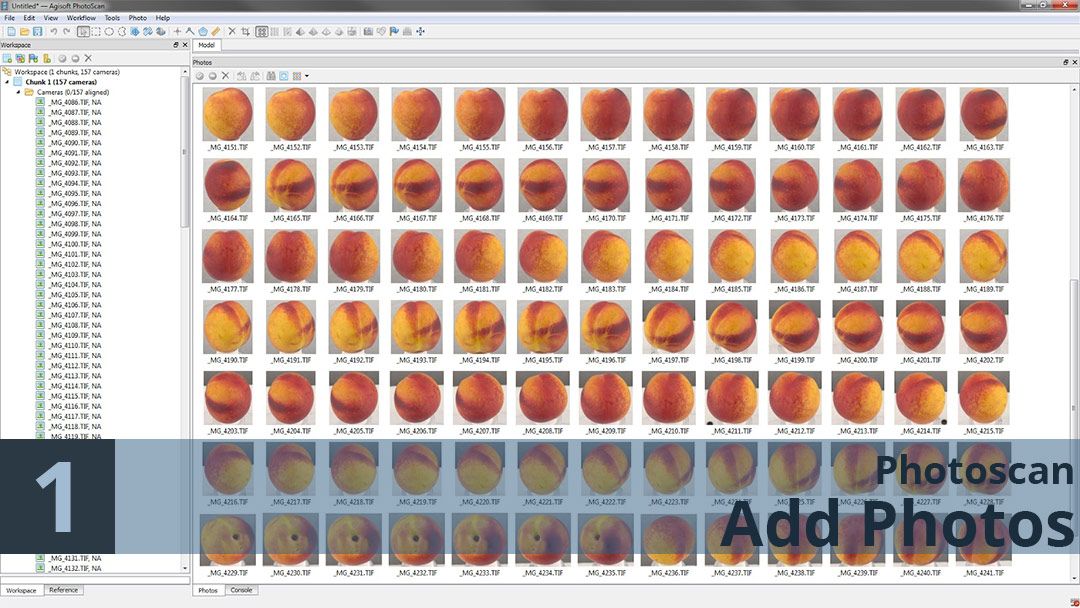
Task: Undo the last action
Action: (54, 32)
